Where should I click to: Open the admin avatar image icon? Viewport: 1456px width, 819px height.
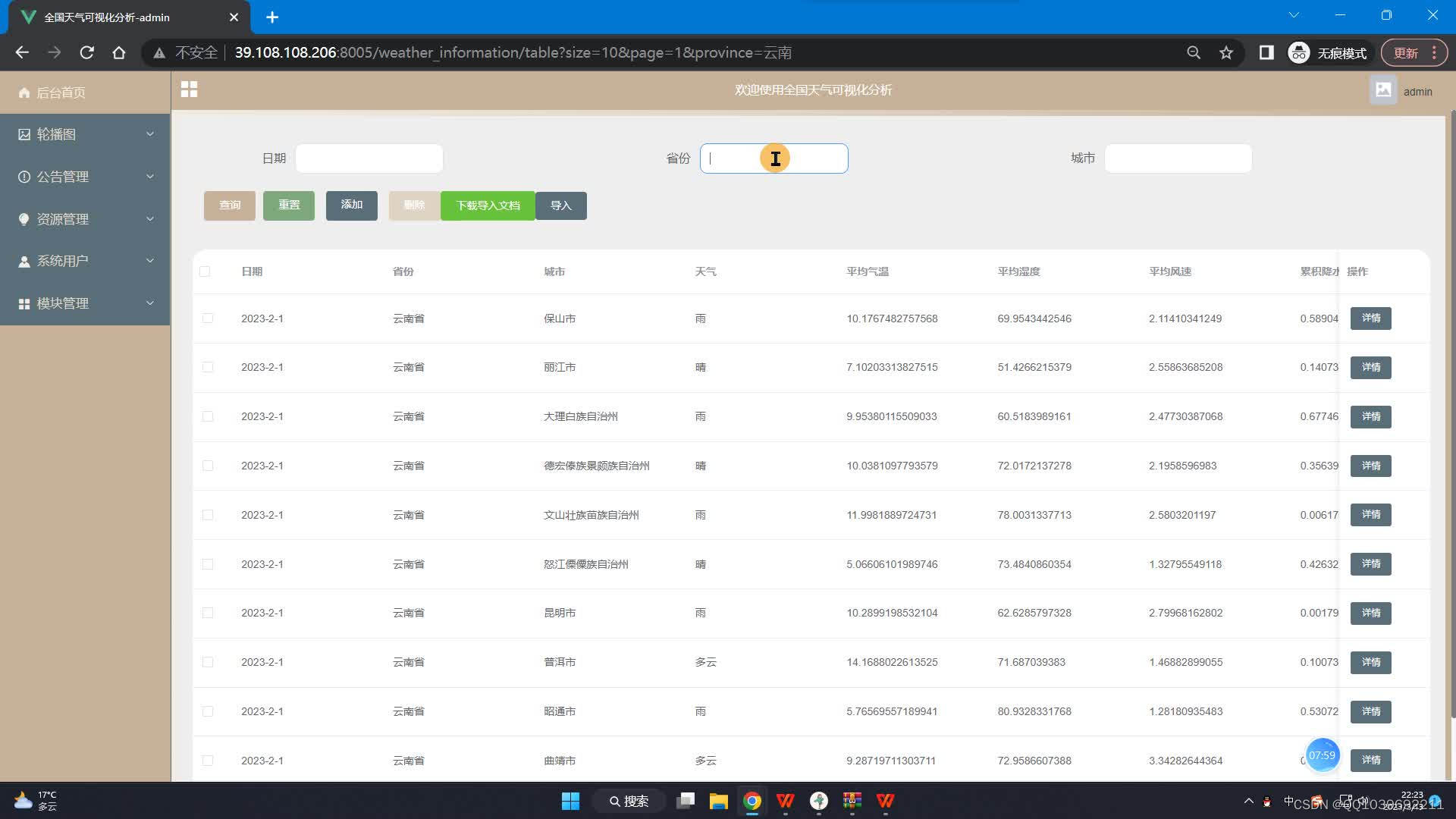click(1383, 90)
